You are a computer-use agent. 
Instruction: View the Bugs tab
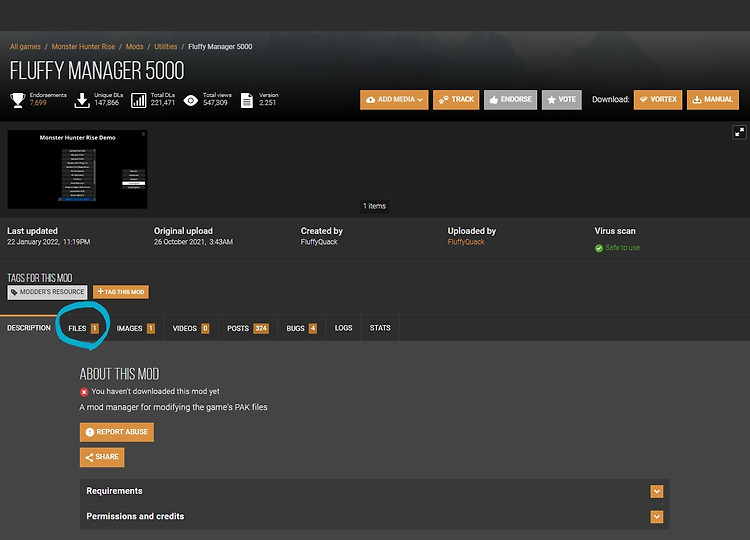coord(301,328)
